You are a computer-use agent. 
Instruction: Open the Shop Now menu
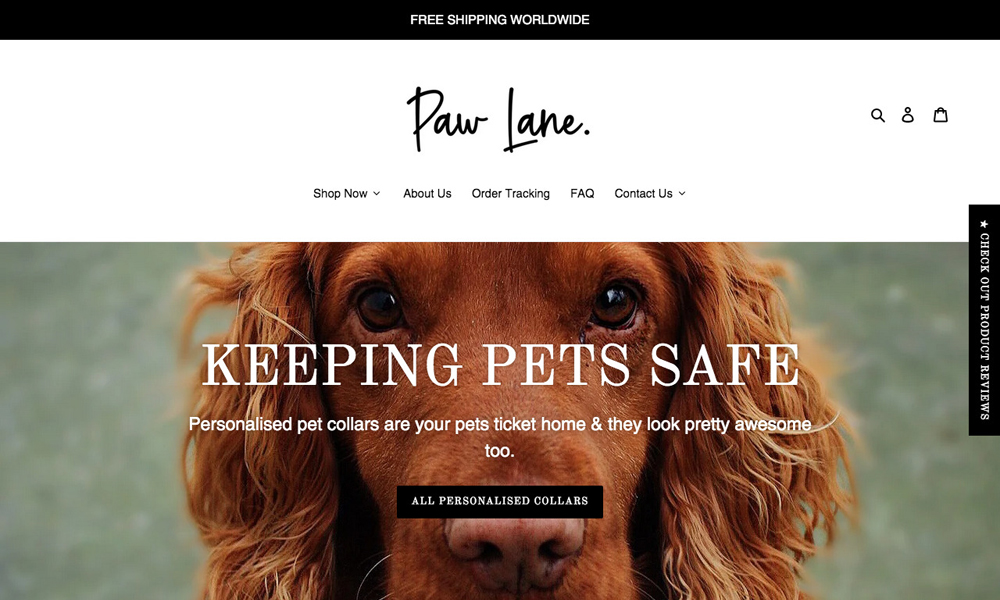click(x=346, y=193)
